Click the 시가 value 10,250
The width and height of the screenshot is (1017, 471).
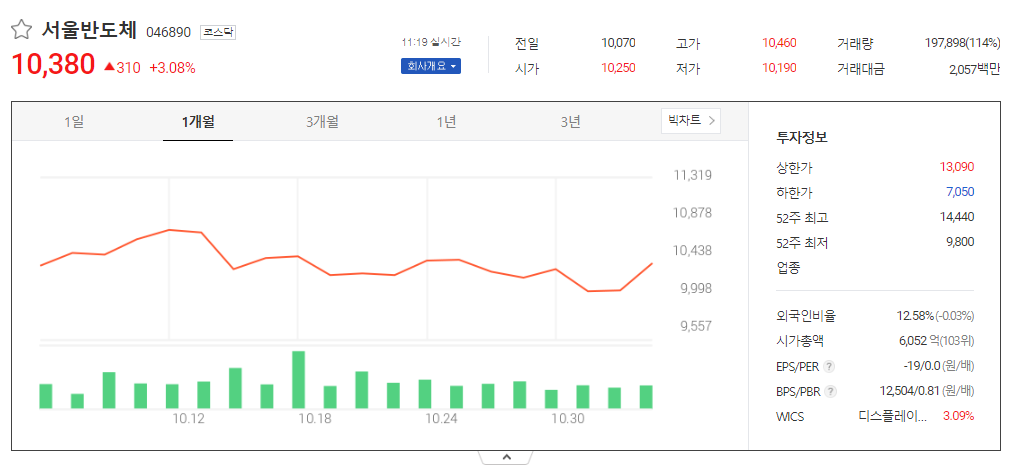[x=618, y=68]
